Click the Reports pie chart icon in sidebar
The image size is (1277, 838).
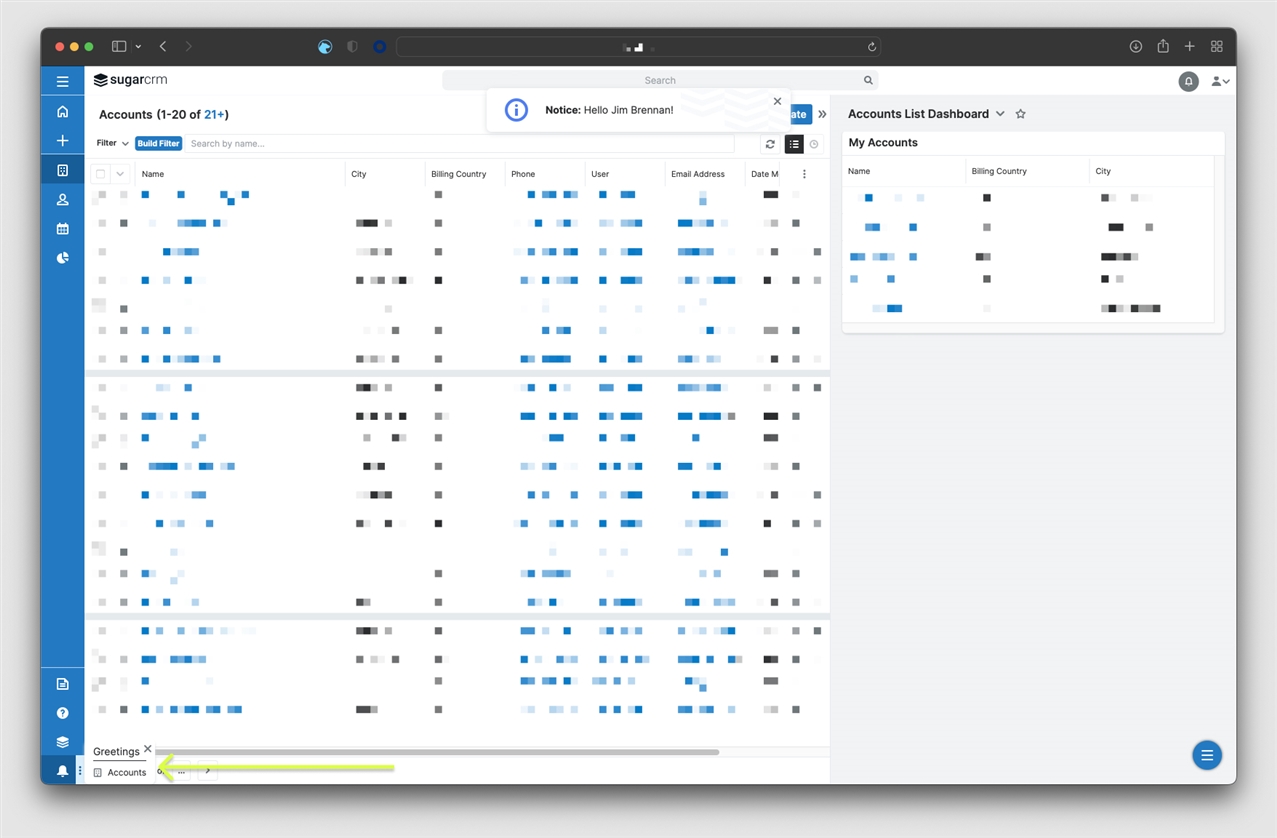pos(62,257)
